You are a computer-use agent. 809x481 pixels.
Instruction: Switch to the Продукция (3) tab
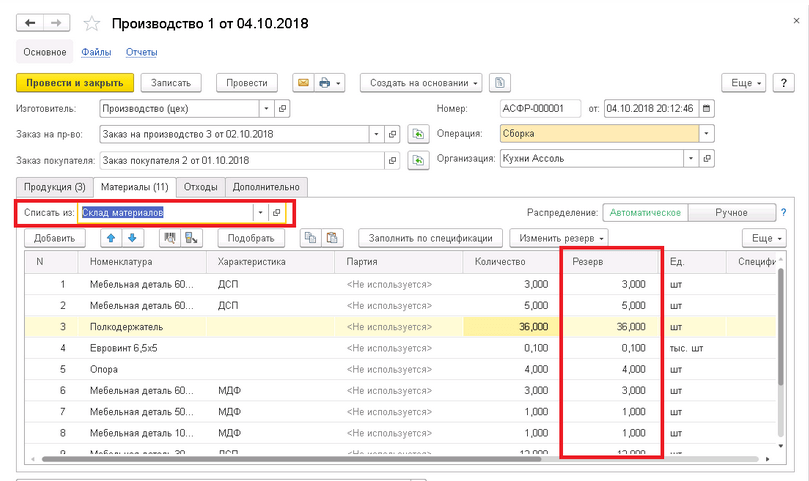pyautogui.click(x=54, y=186)
